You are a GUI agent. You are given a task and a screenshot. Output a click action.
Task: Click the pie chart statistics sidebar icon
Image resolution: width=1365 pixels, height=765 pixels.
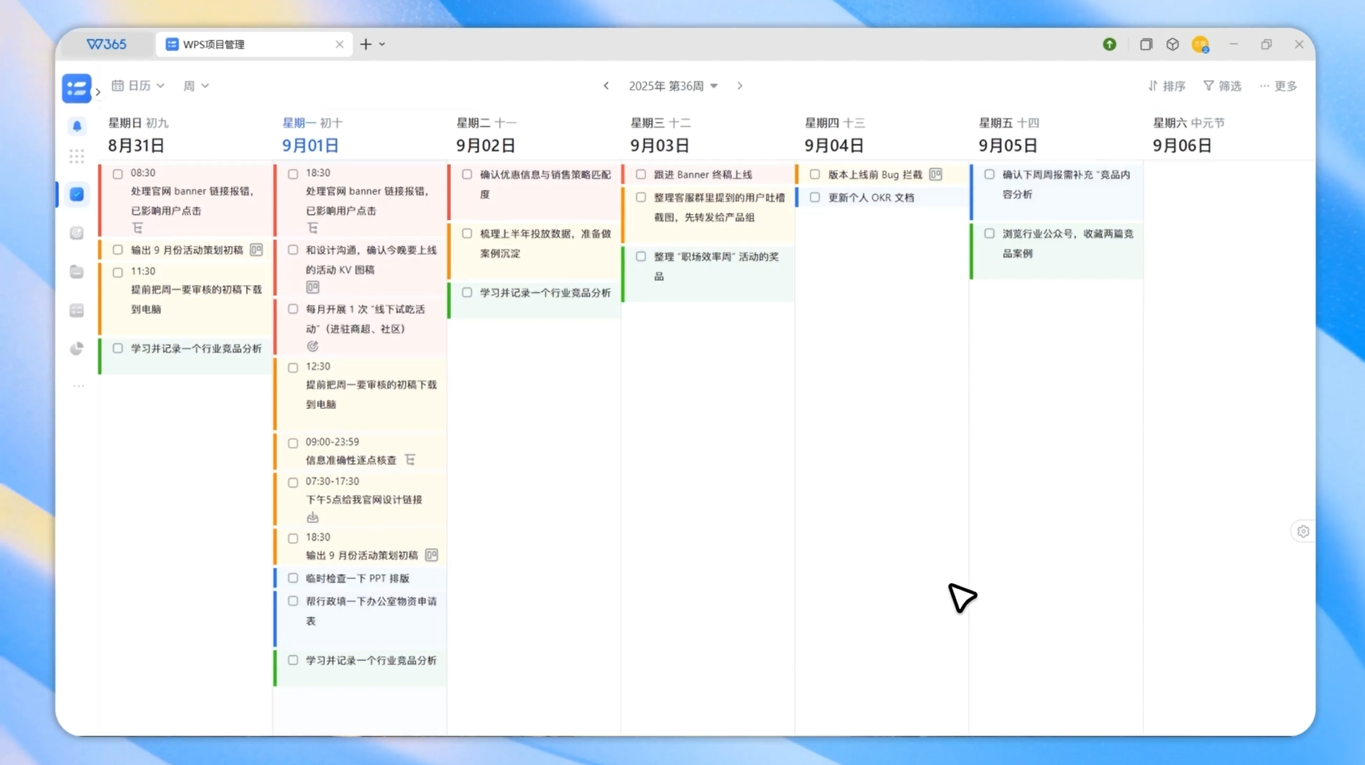pyautogui.click(x=77, y=349)
